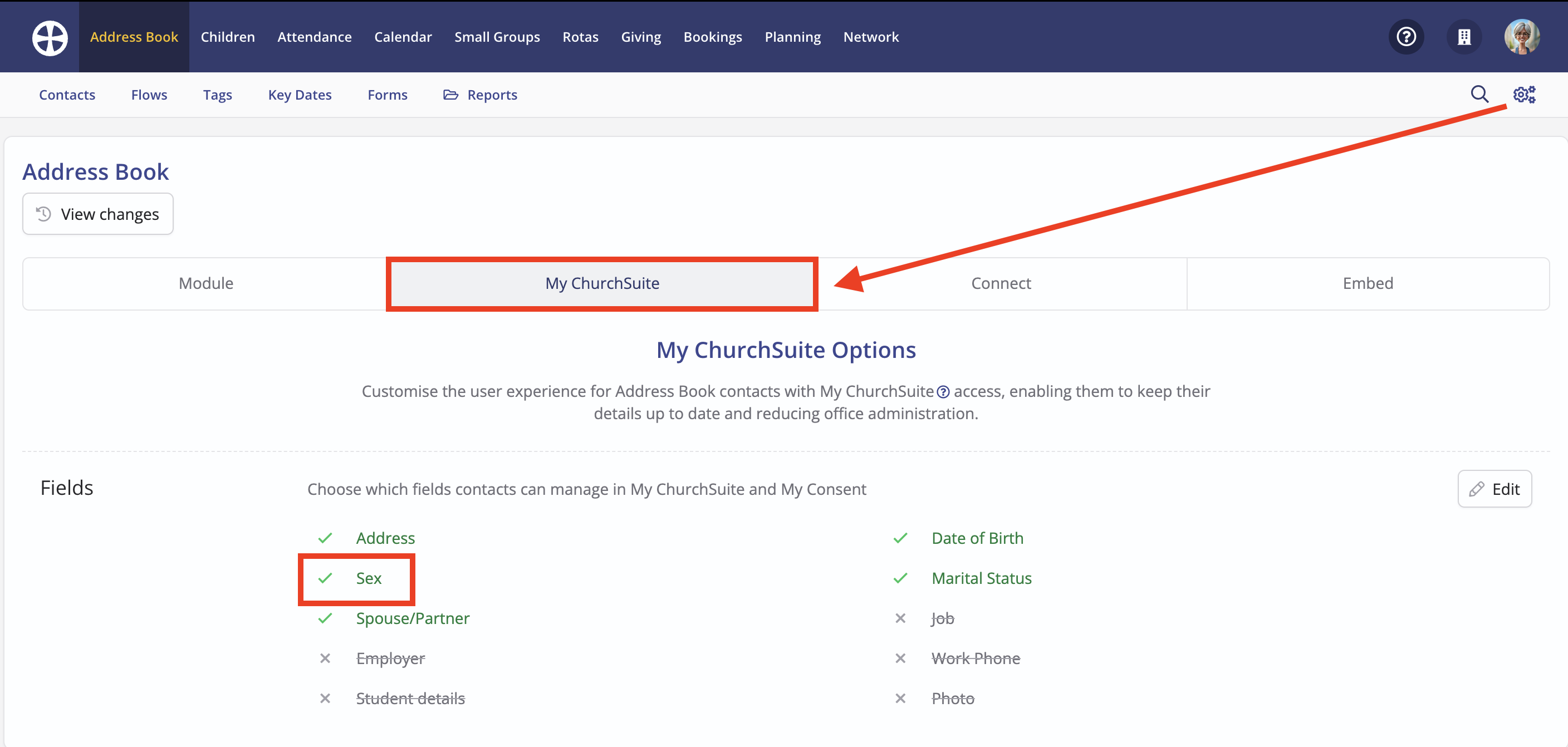1568x747 pixels.
Task: Open the Rotas module
Action: (580, 37)
